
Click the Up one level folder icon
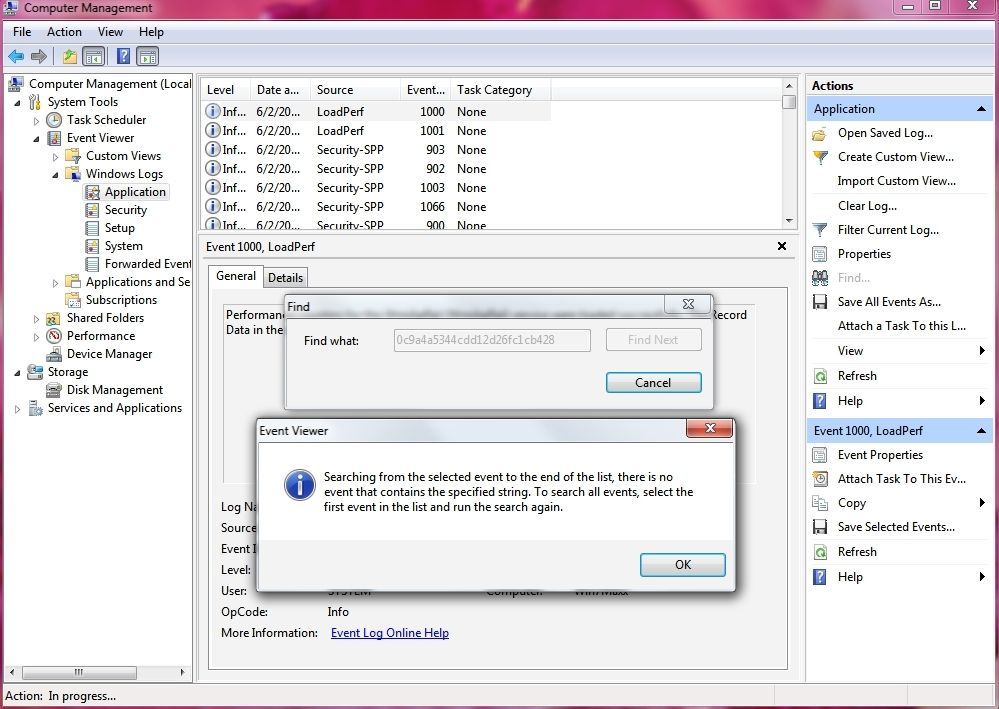click(70, 57)
